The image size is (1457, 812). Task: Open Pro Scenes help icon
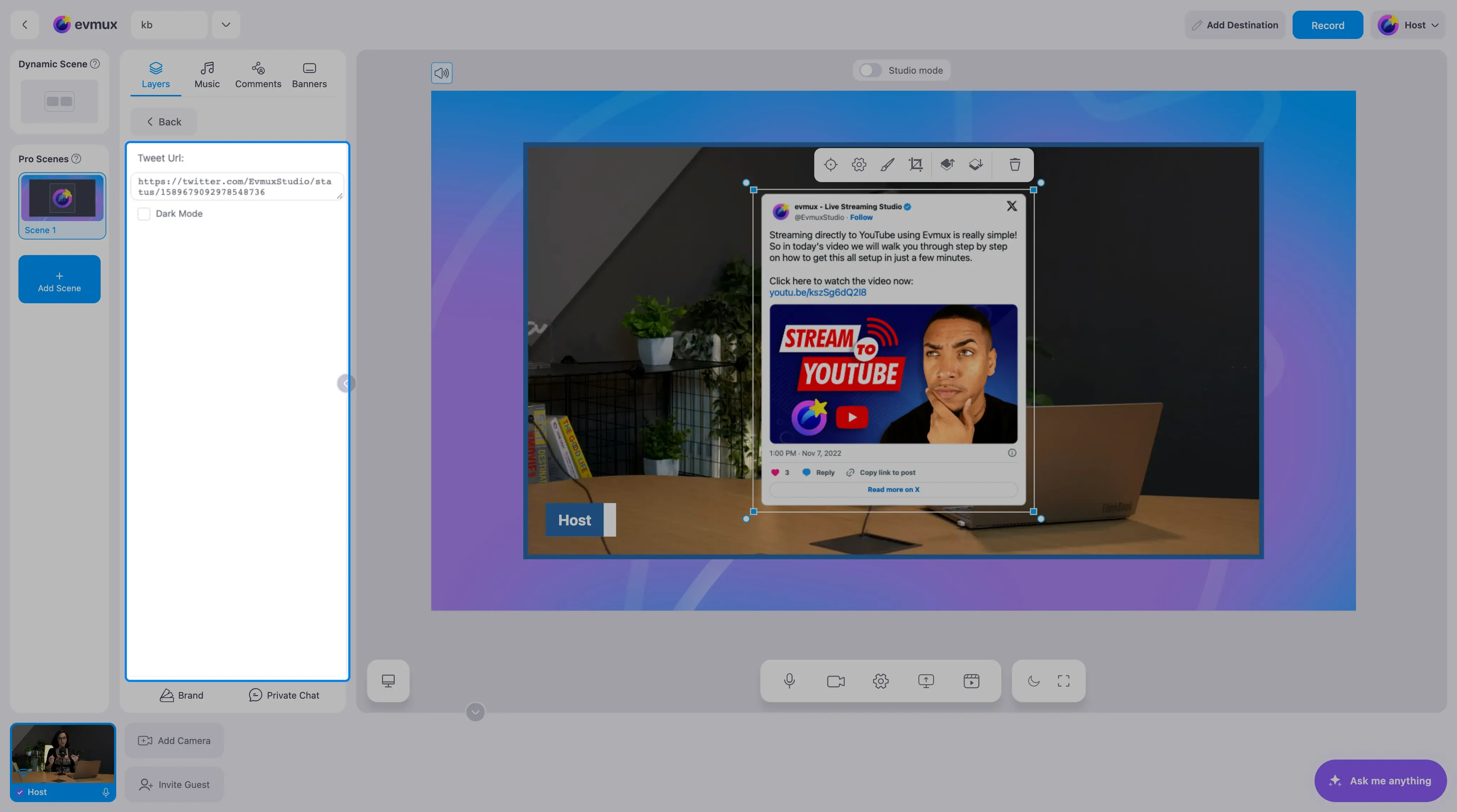[x=76, y=159]
